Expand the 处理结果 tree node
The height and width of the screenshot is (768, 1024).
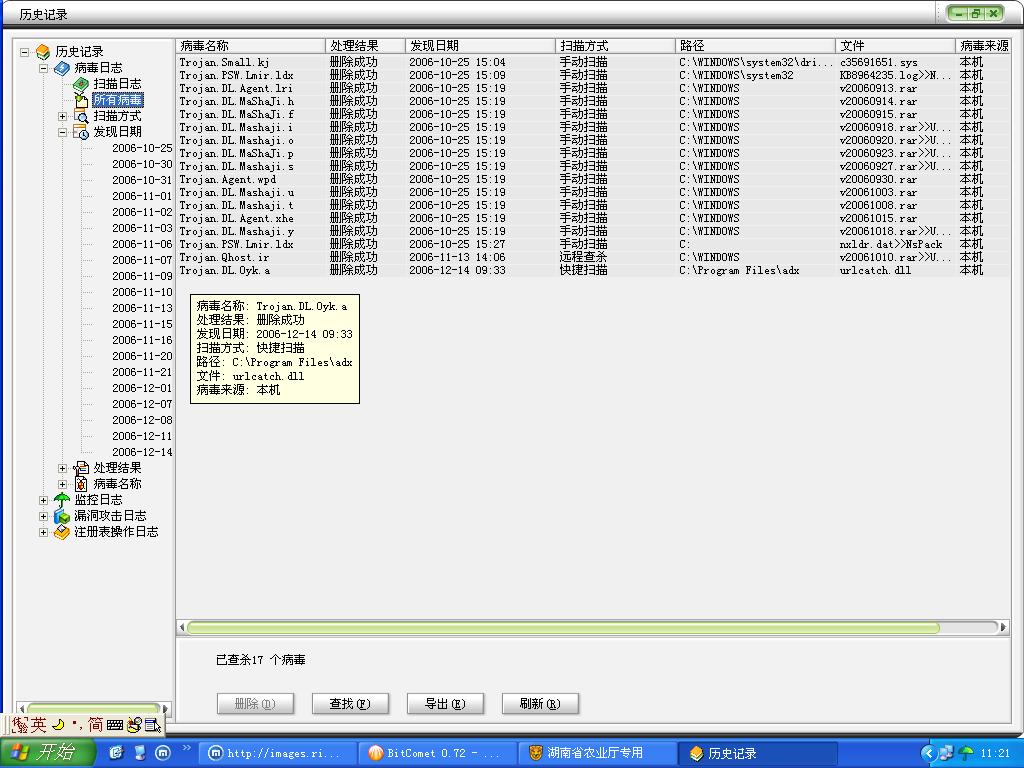click(63, 468)
